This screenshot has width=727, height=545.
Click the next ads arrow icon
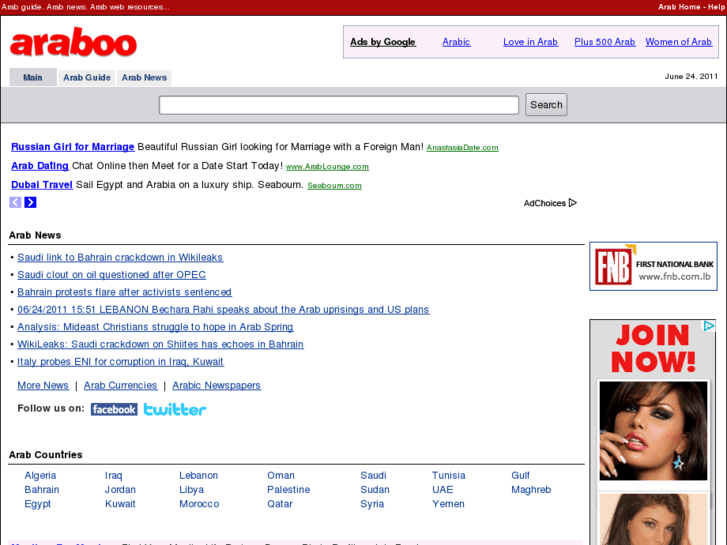31,202
